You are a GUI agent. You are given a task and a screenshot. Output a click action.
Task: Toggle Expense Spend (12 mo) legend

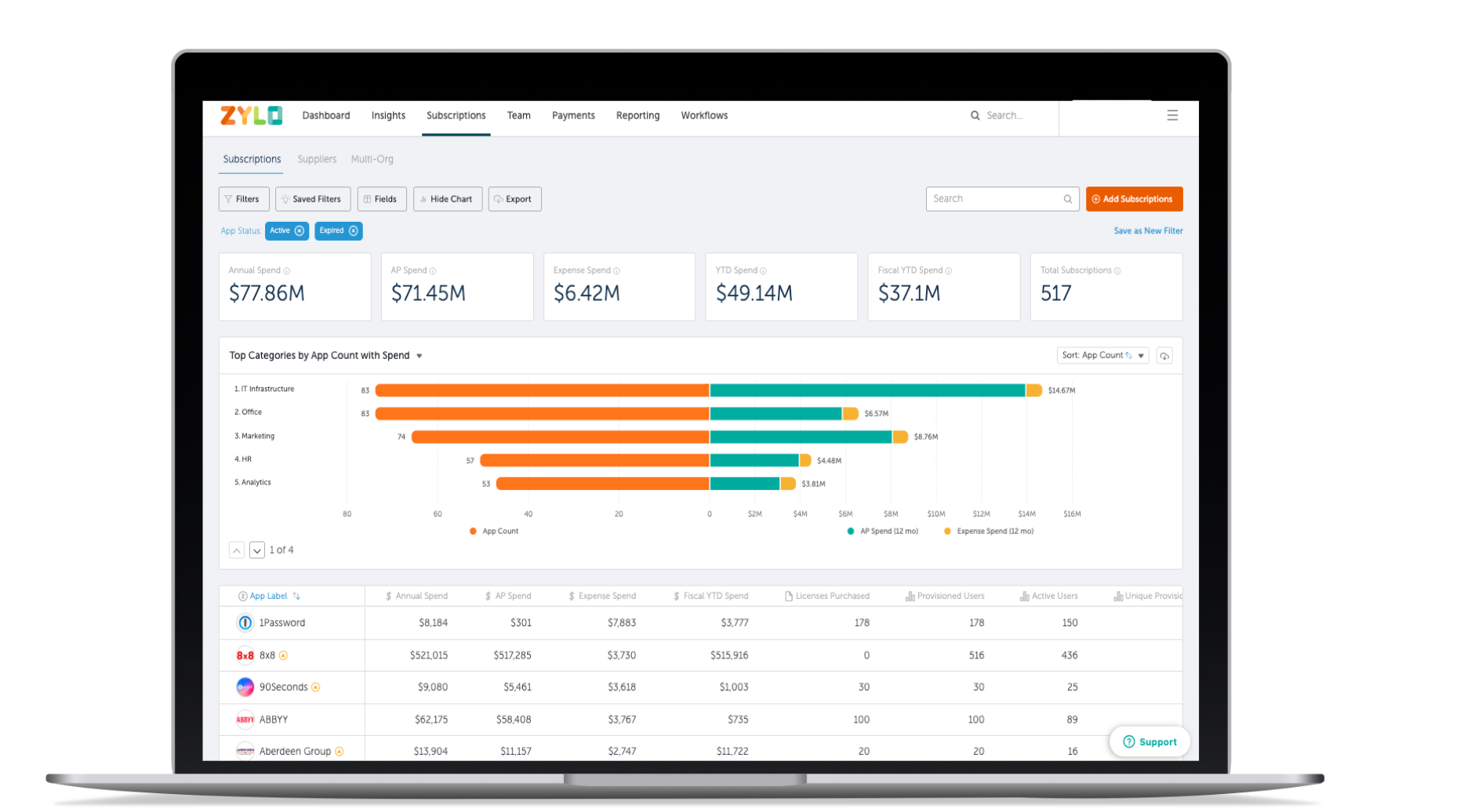tap(989, 531)
